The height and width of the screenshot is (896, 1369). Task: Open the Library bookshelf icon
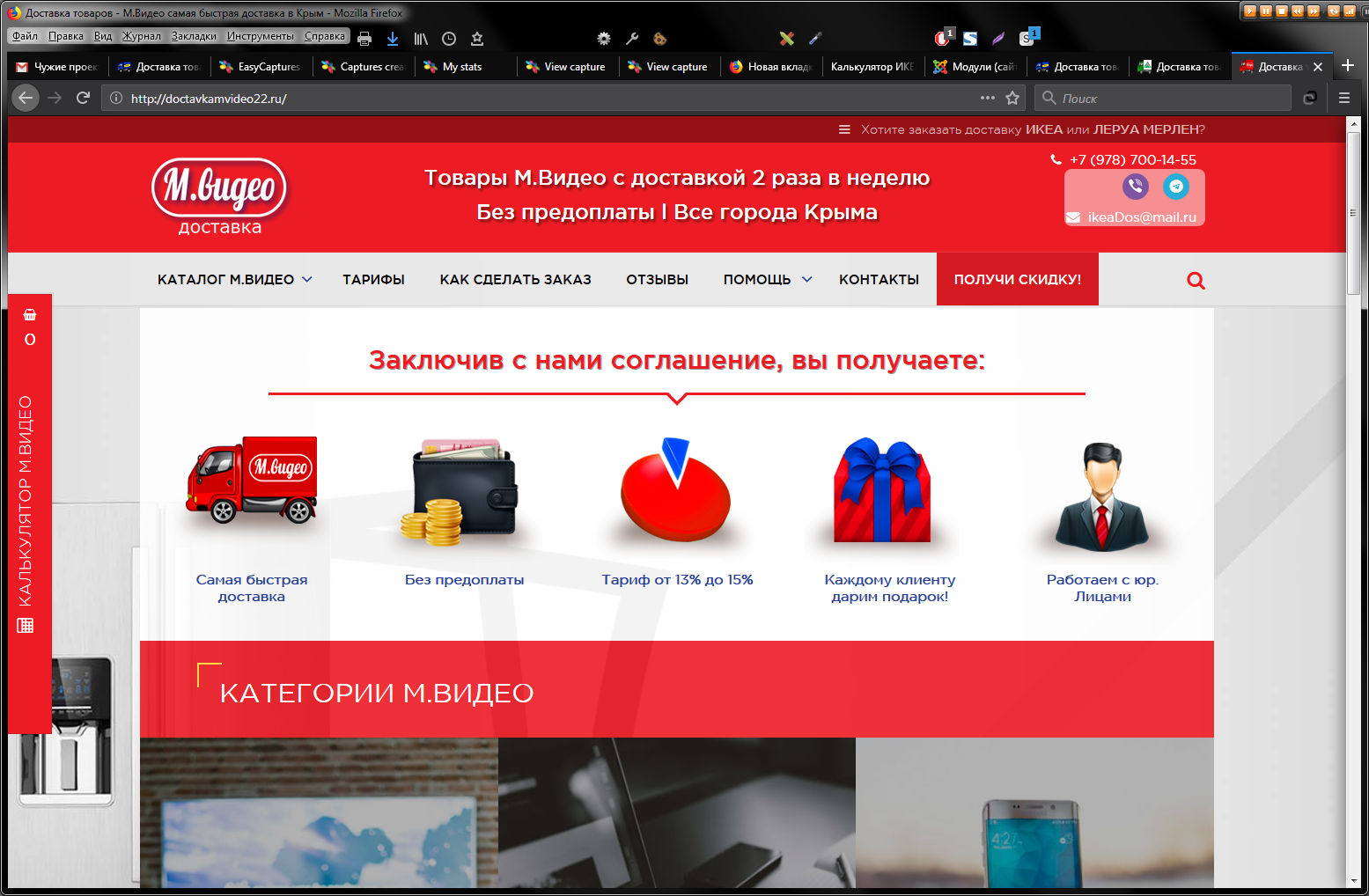(x=421, y=39)
